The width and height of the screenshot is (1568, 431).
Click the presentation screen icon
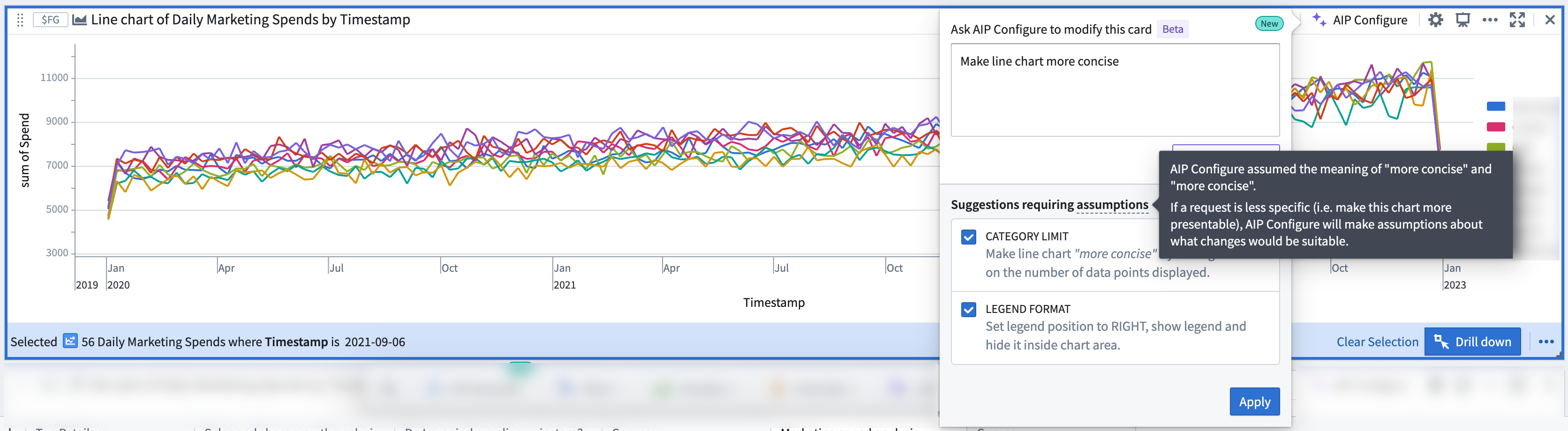tap(1462, 20)
